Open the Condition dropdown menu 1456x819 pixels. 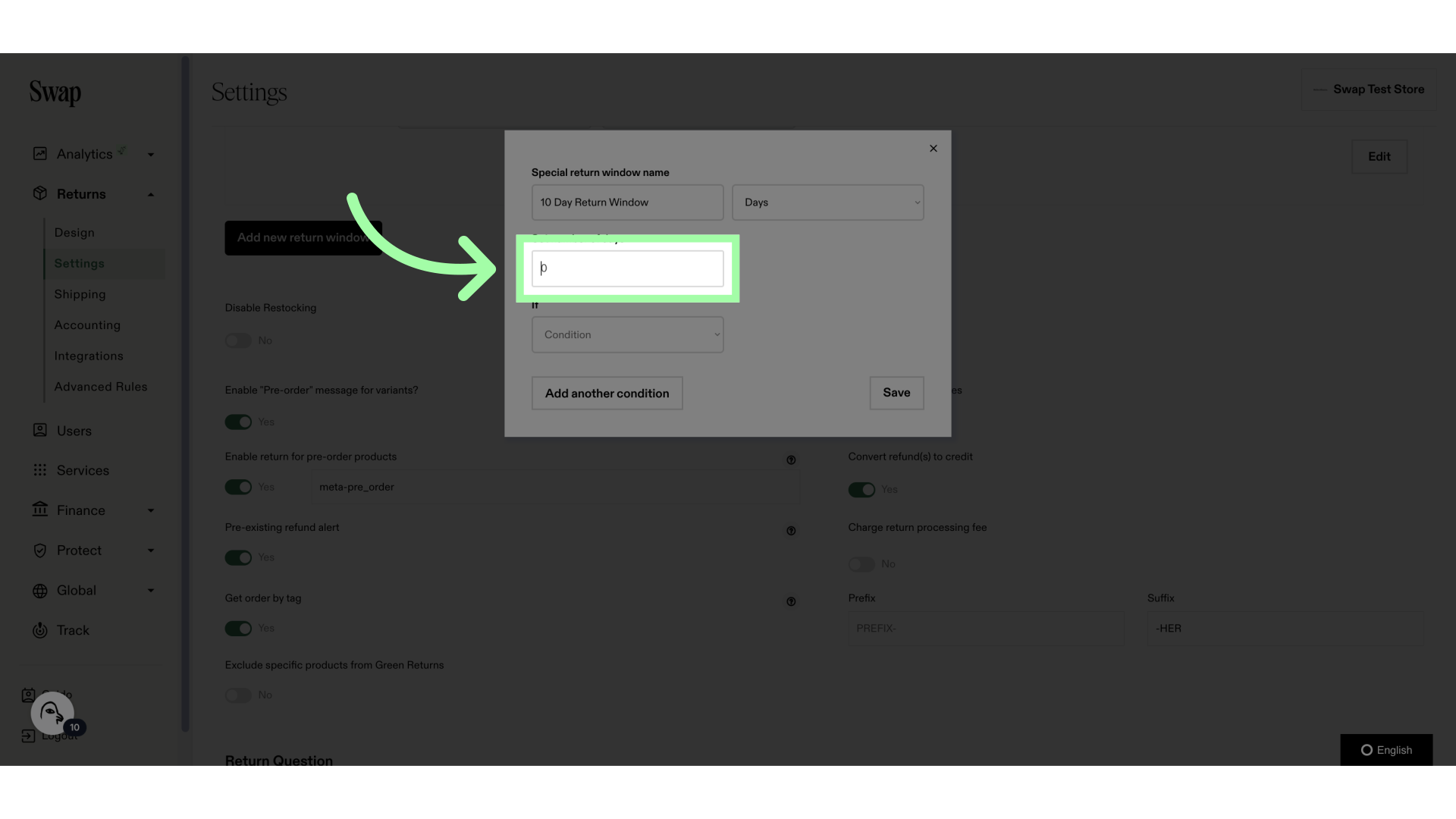(x=627, y=334)
